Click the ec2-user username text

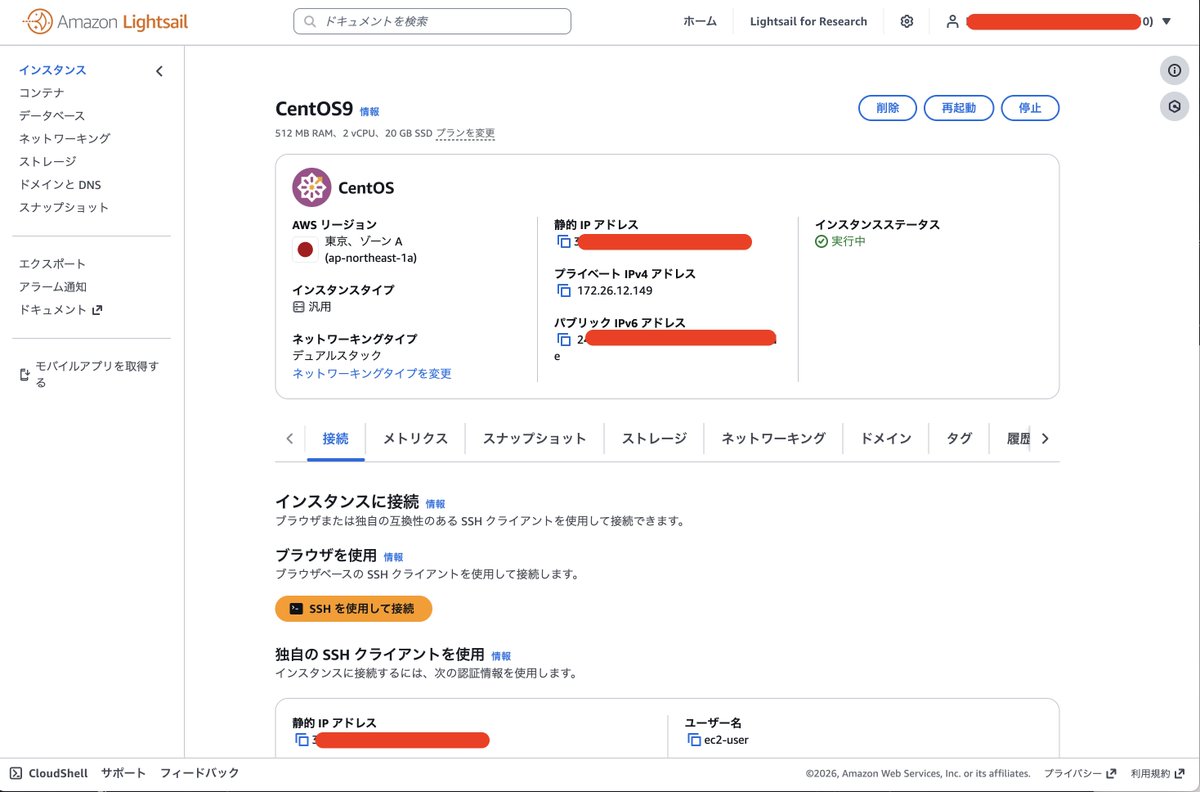[727, 740]
